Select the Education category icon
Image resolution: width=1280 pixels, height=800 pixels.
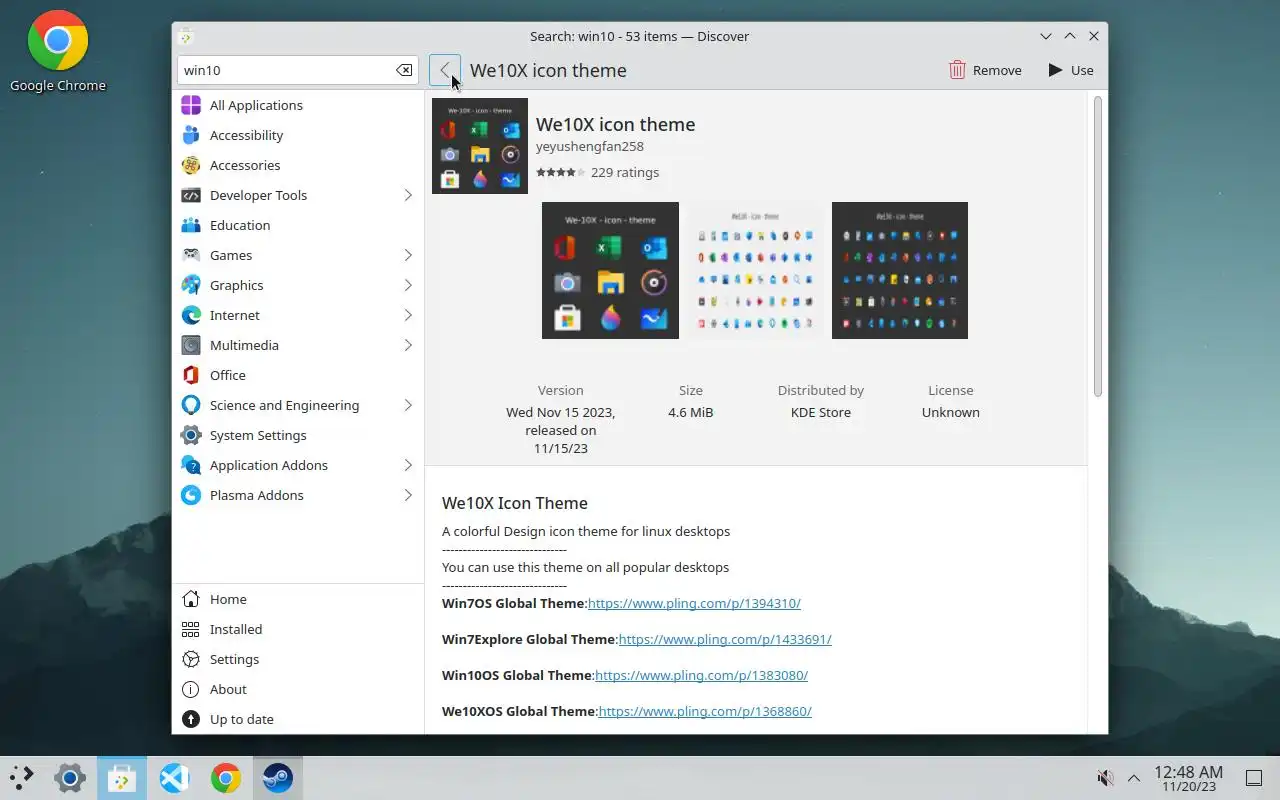[x=191, y=225]
